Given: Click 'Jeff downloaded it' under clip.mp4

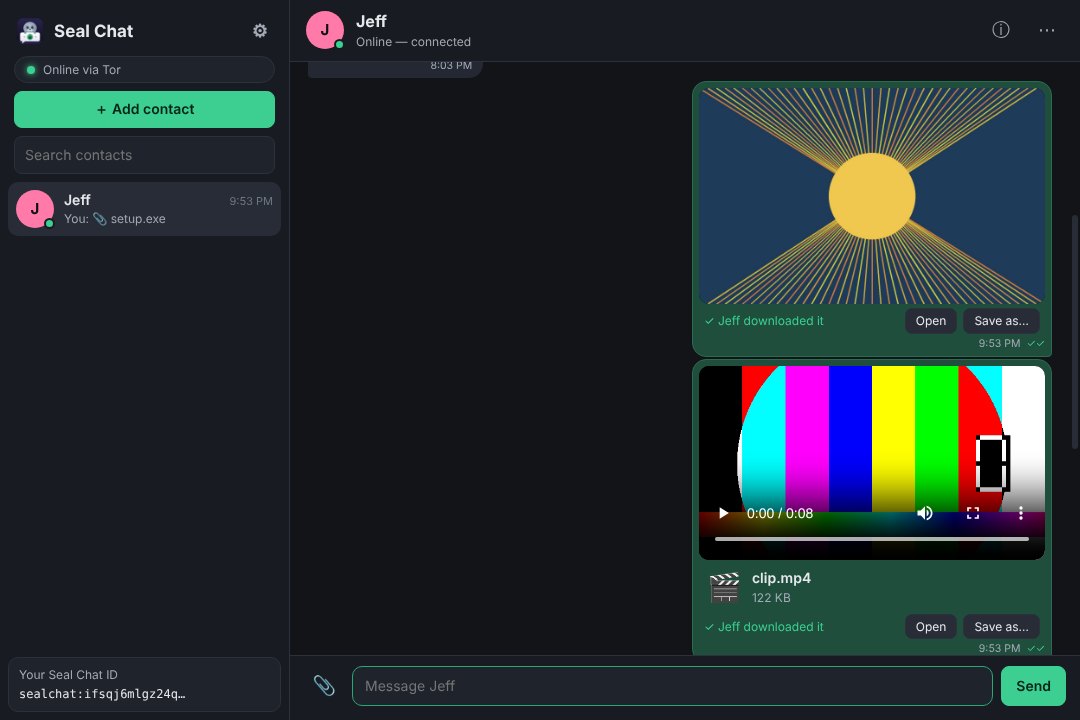Looking at the screenshot, I should [x=764, y=627].
